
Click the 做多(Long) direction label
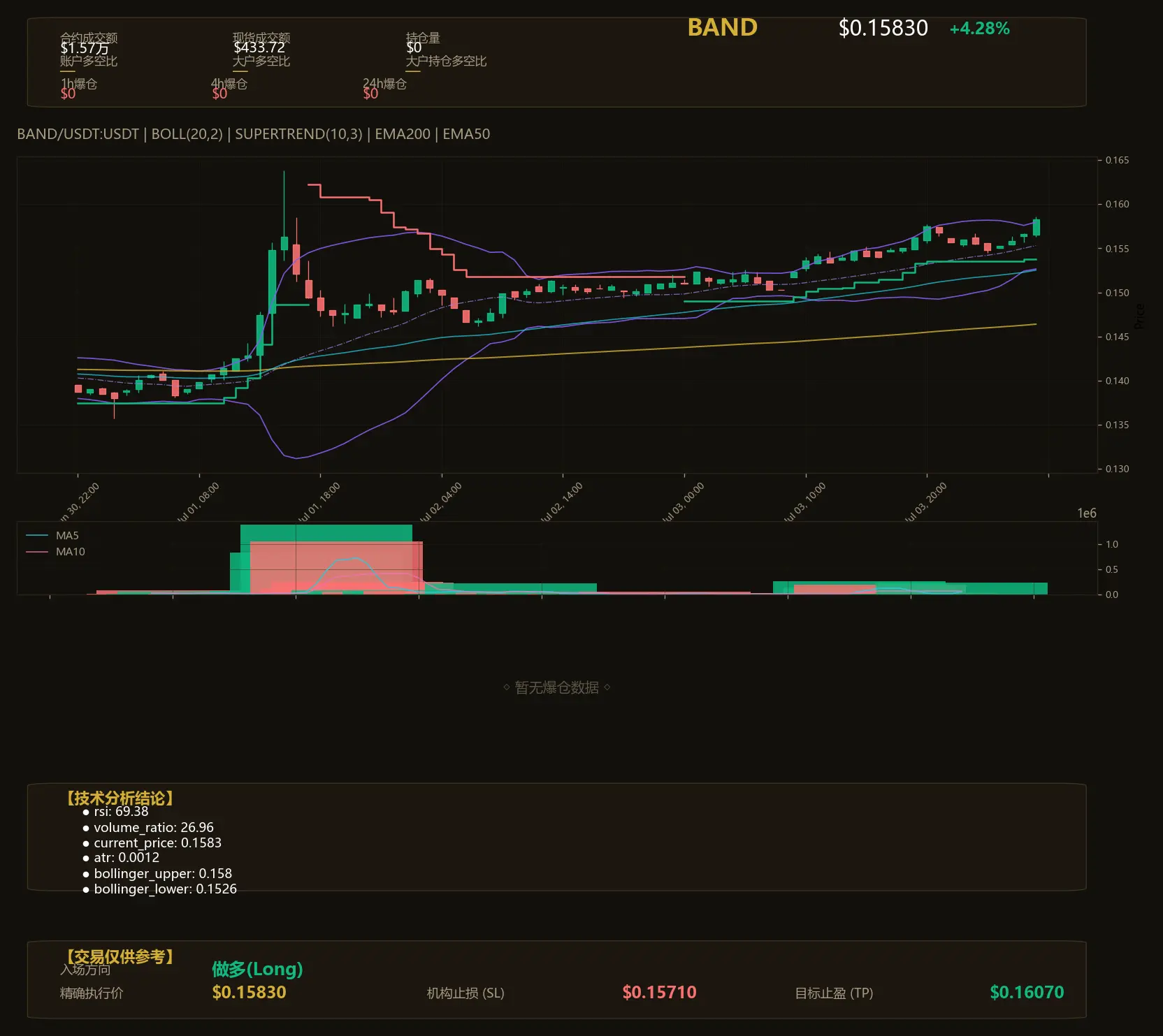click(257, 969)
